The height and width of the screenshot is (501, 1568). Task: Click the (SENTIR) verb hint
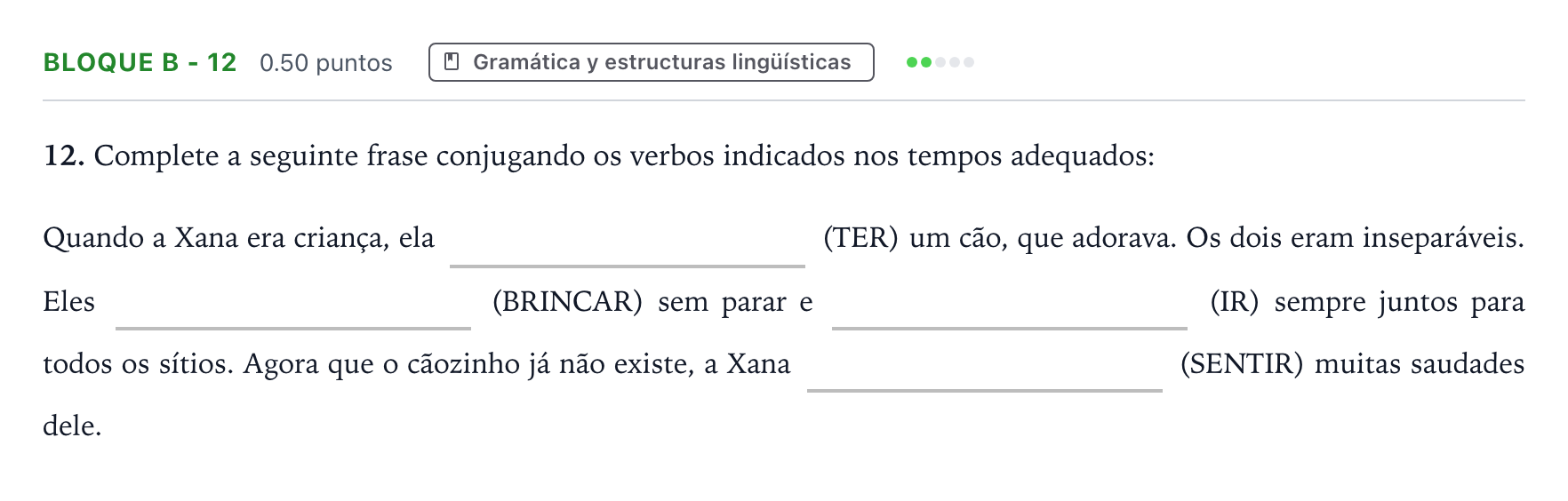tap(1242, 364)
